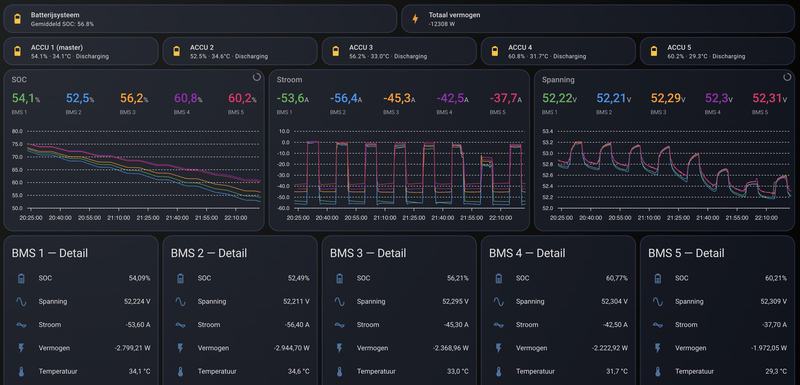Click BMS 5 Detail SOC battery icon
The height and width of the screenshot is (385, 800).
pos(658,278)
